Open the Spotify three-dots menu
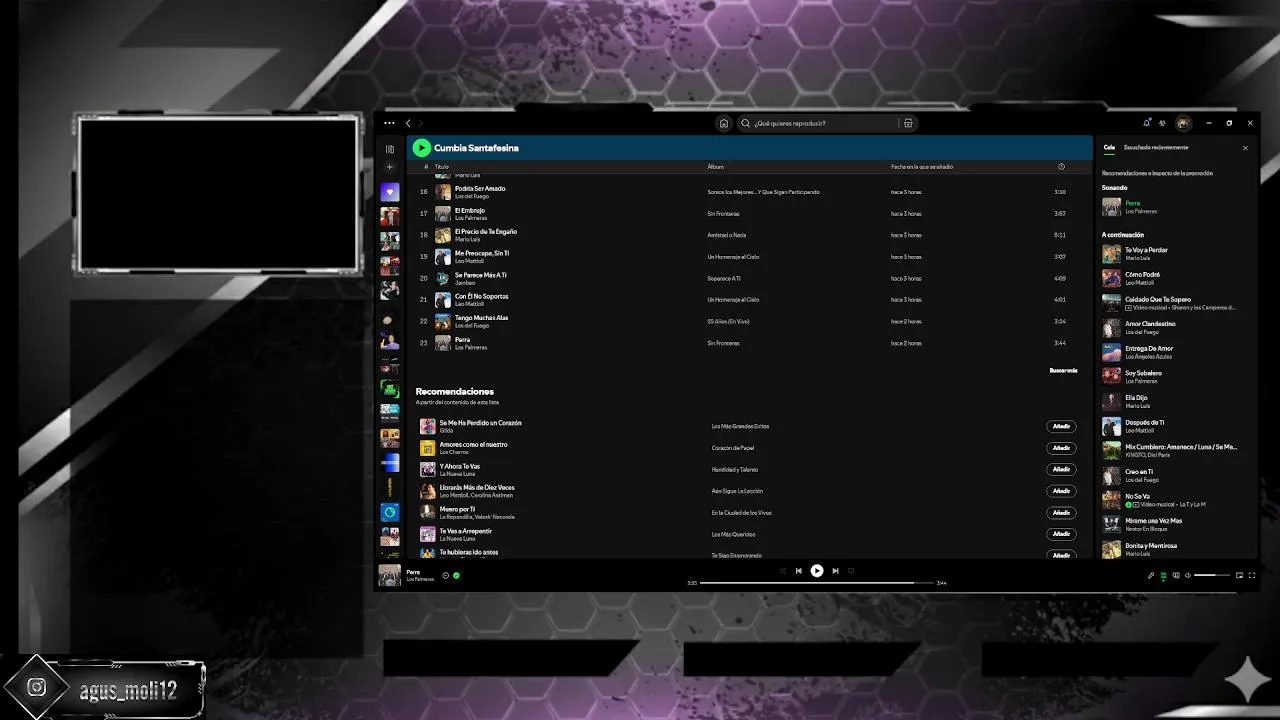1280x720 pixels. [x=389, y=123]
